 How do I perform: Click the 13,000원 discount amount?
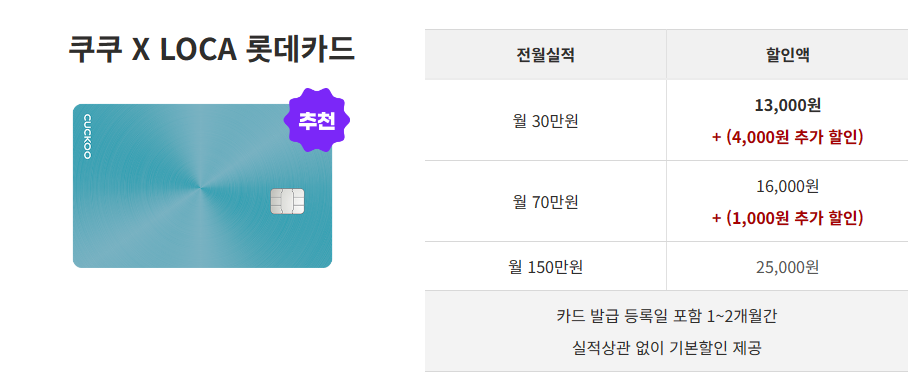tap(787, 105)
